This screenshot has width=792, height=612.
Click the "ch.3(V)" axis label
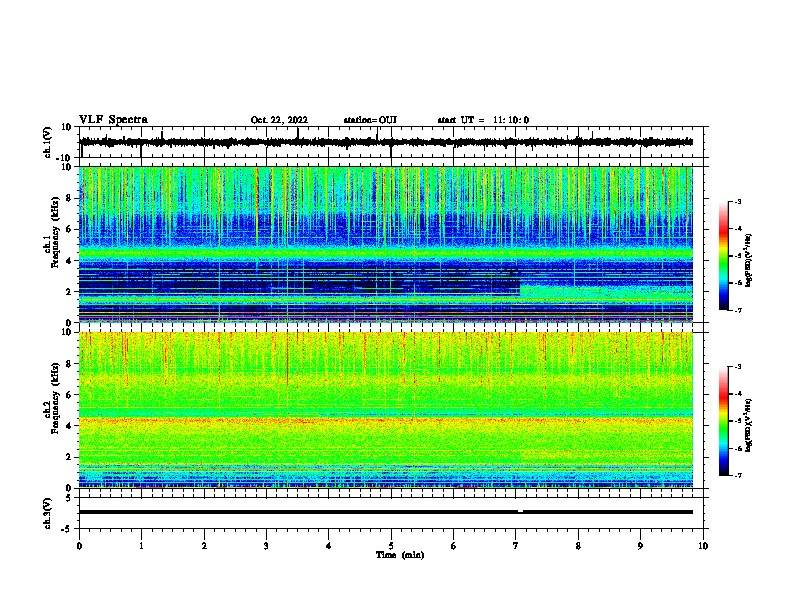click(x=49, y=513)
